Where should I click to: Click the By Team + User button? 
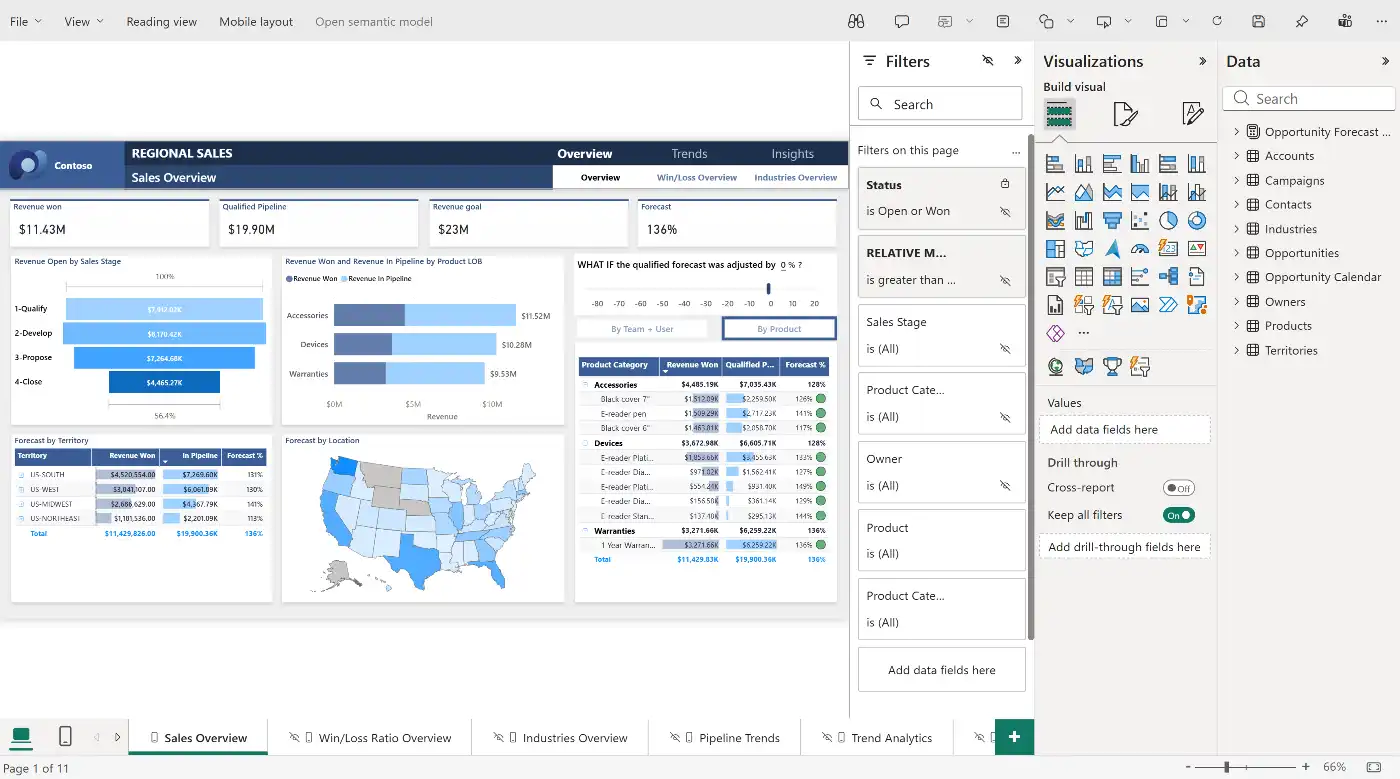(642, 328)
